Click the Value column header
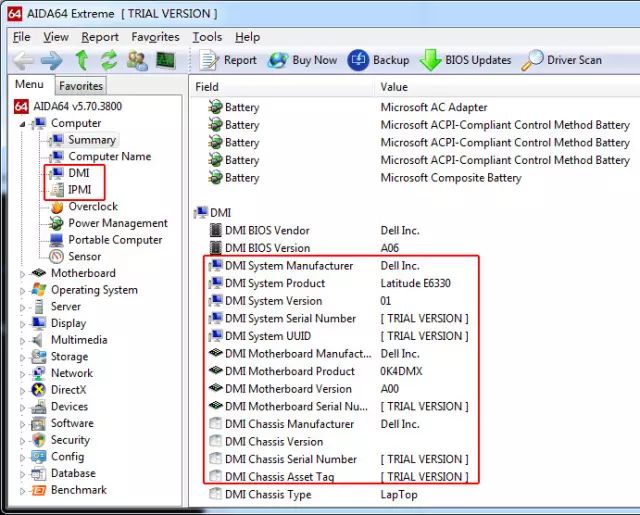Screen dimensions: 640x515 click(507, 87)
